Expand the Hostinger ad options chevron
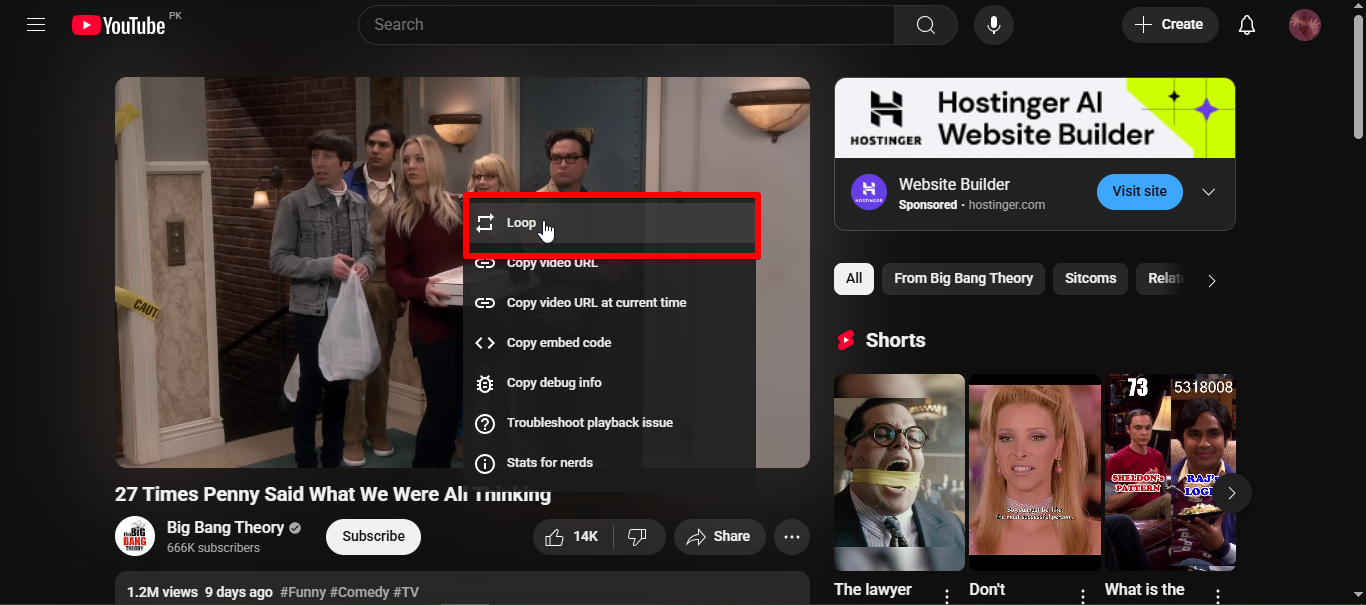The height and width of the screenshot is (605, 1366). click(x=1208, y=192)
